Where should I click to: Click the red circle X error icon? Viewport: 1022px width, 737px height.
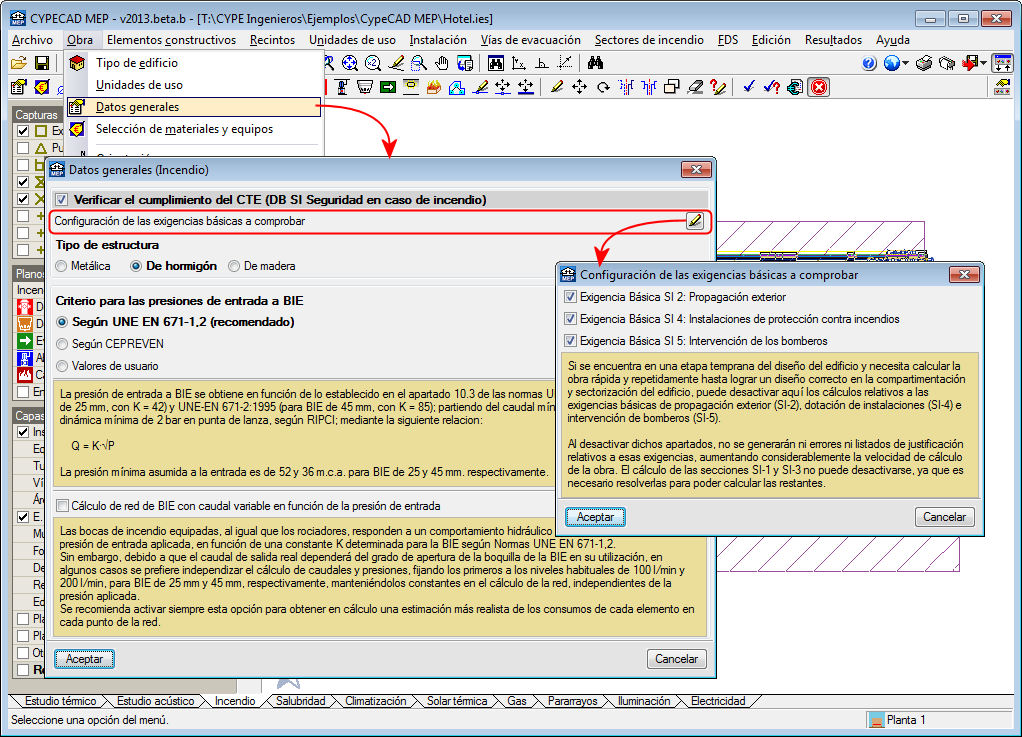click(819, 87)
